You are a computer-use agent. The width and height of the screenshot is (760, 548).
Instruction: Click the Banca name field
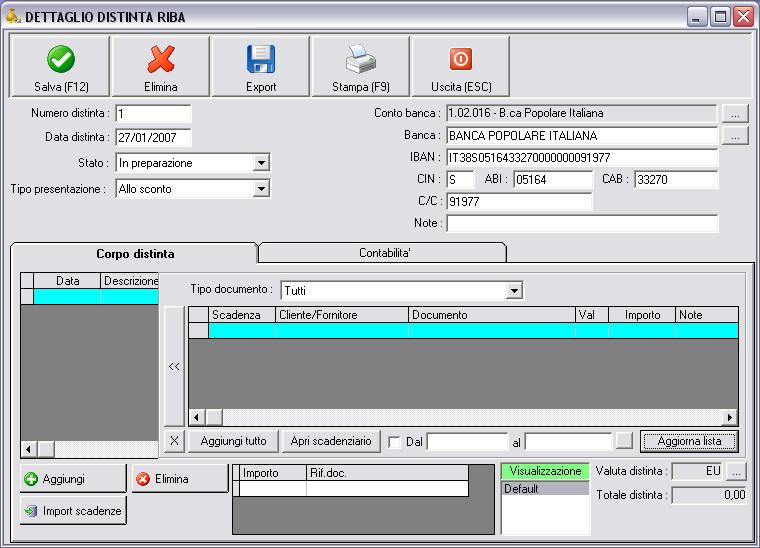pos(582,136)
